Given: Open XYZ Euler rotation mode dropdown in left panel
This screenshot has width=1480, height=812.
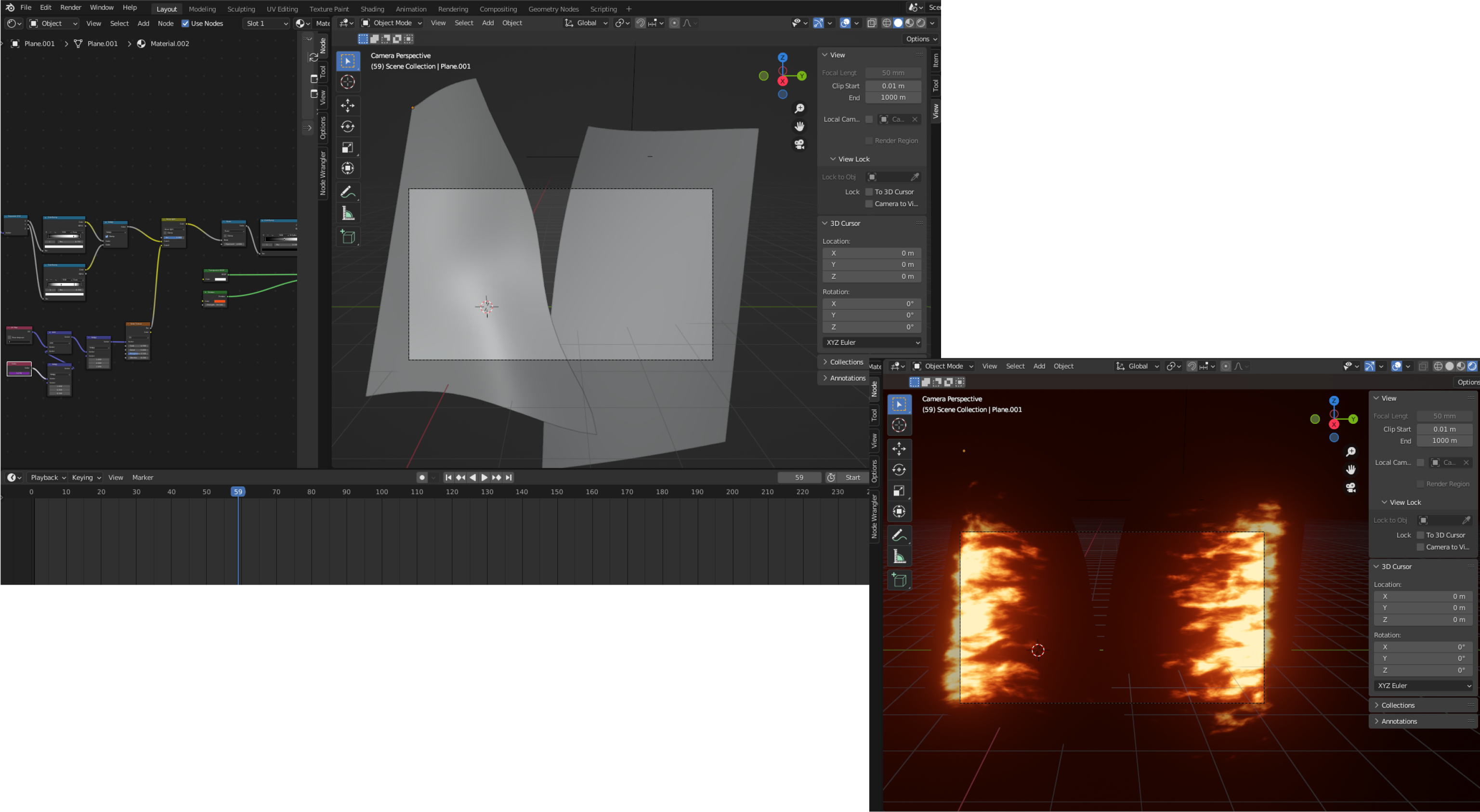Looking at the screenshot, I should (x=872, y=342).
